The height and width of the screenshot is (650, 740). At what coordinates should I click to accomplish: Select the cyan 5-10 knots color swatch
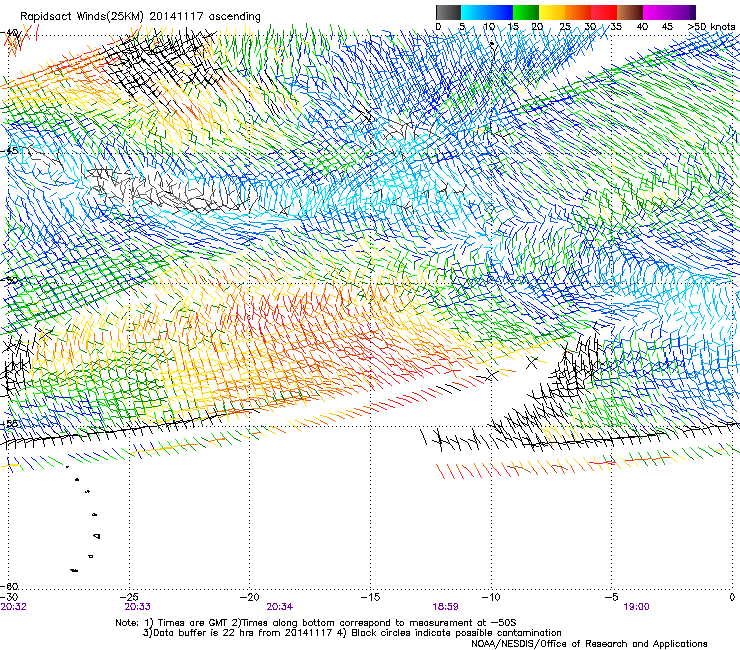474,12
